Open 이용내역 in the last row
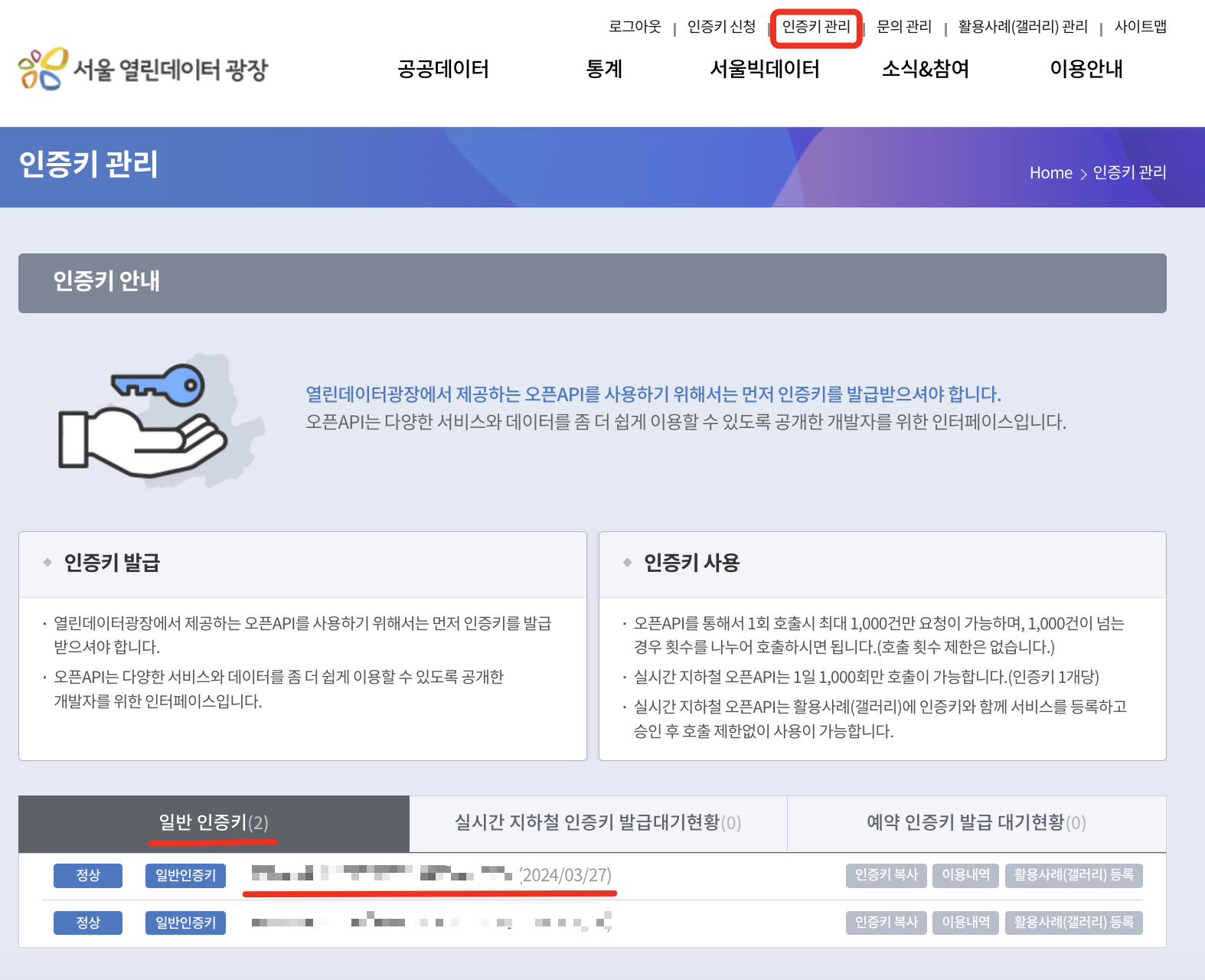The height and width of the screenshot is (980, 1205). [x=966, y=923]
